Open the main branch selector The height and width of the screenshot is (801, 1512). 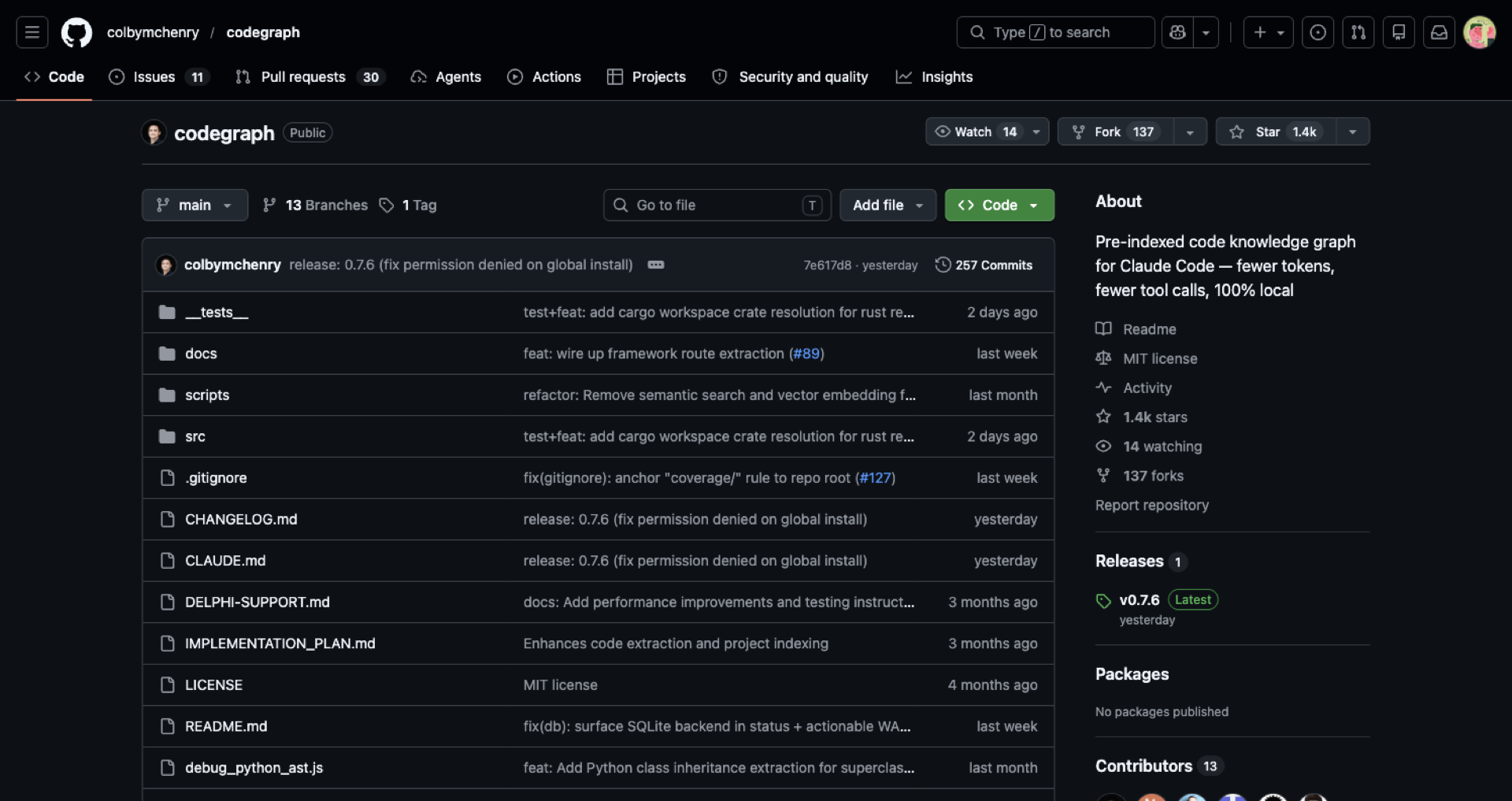(195, 205)
